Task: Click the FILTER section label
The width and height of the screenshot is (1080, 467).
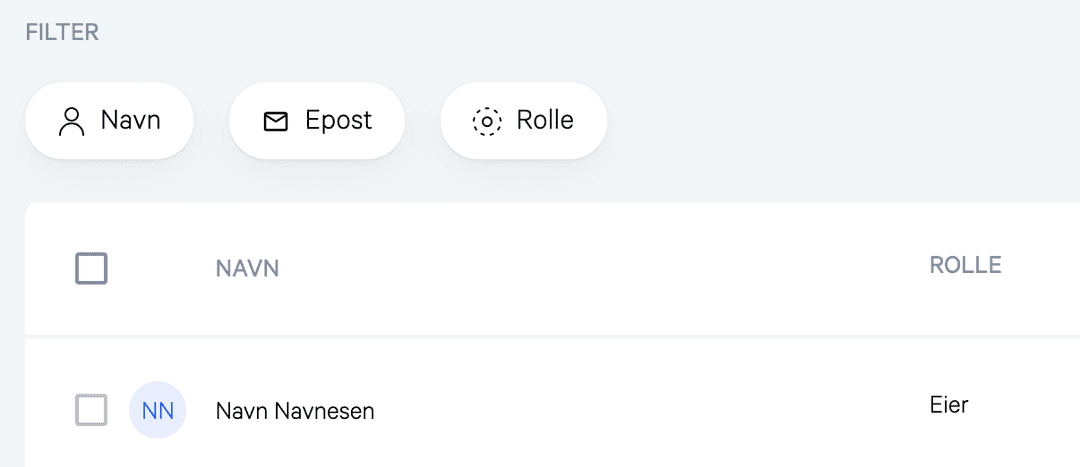Action: pos(62,32)
